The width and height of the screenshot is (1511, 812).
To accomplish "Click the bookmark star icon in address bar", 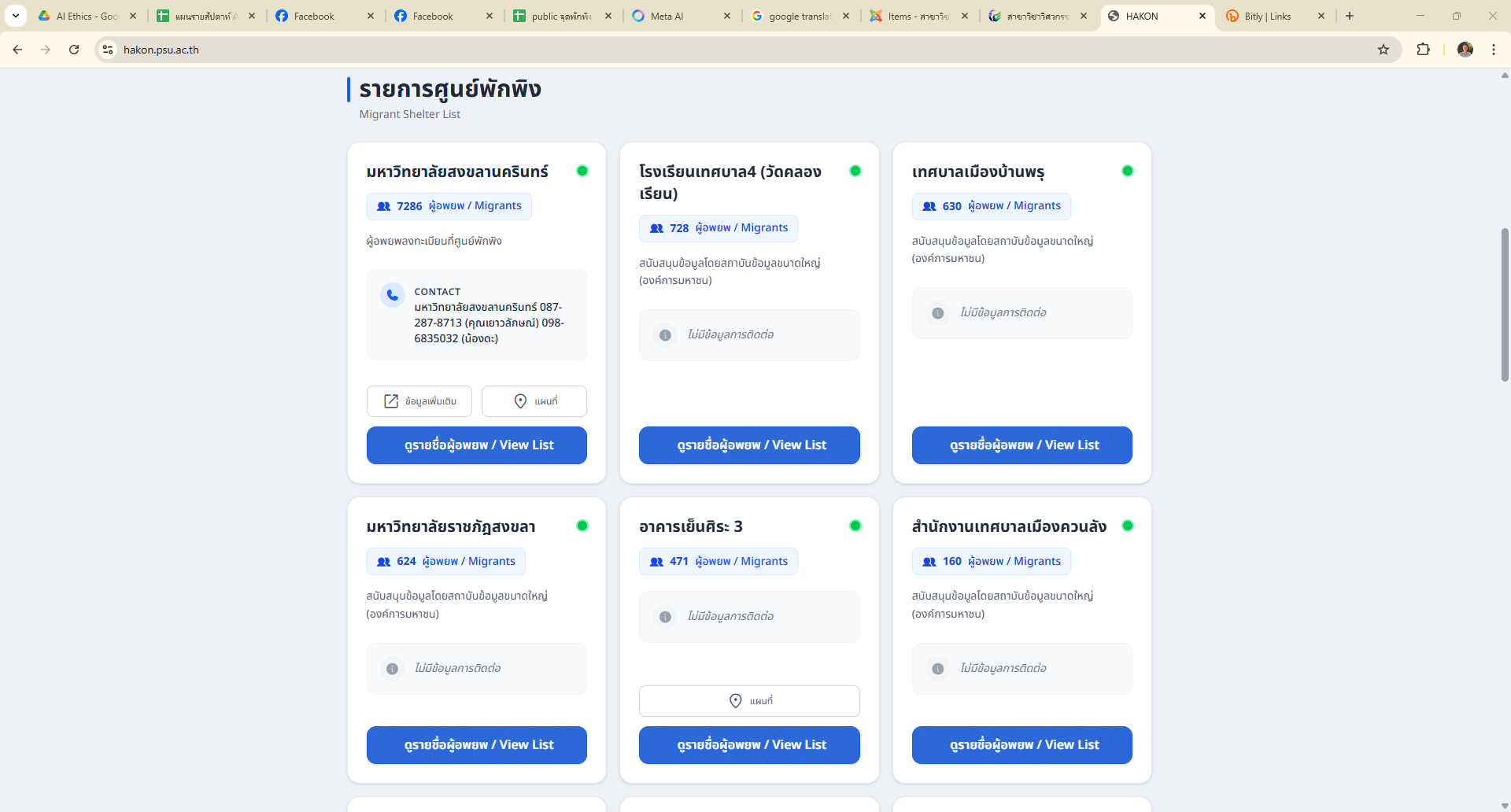I will pyautogui.click(x=1384, y=50).
